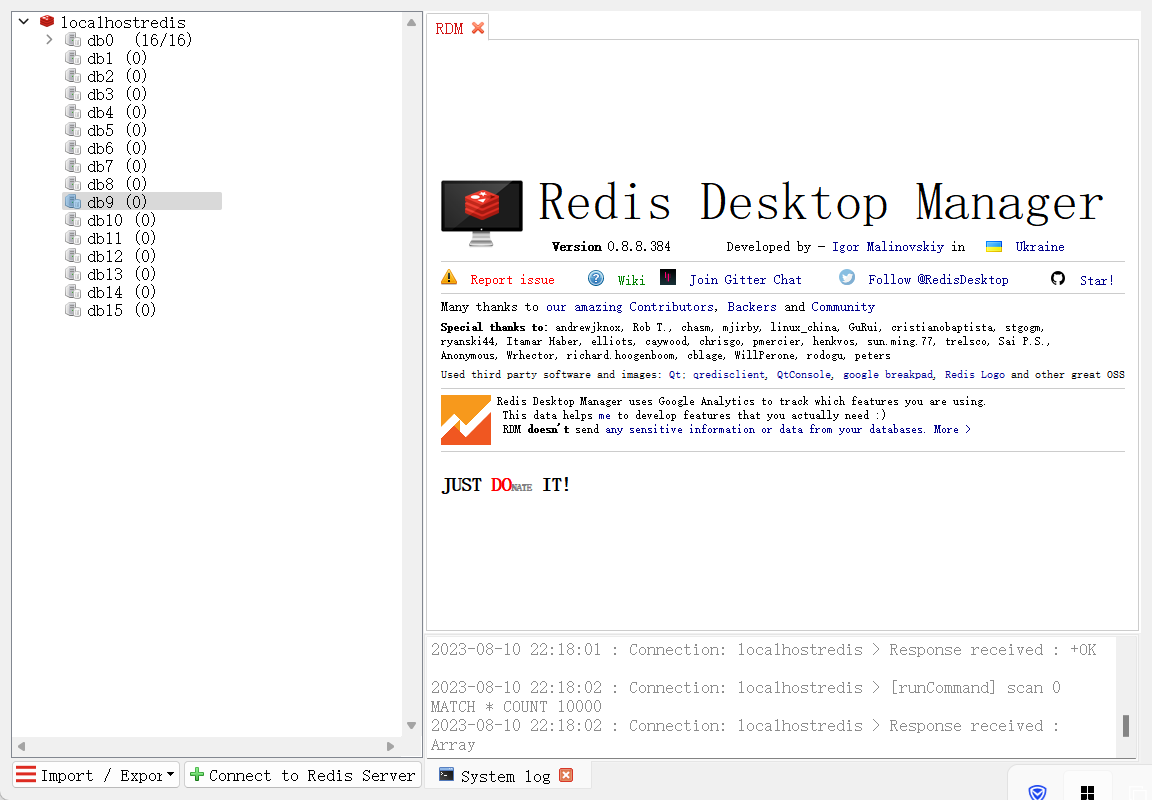Viewport: 1152px width, 800px height.
Task: Click the Connect to Redis Server button
Action: coord(303,775)
